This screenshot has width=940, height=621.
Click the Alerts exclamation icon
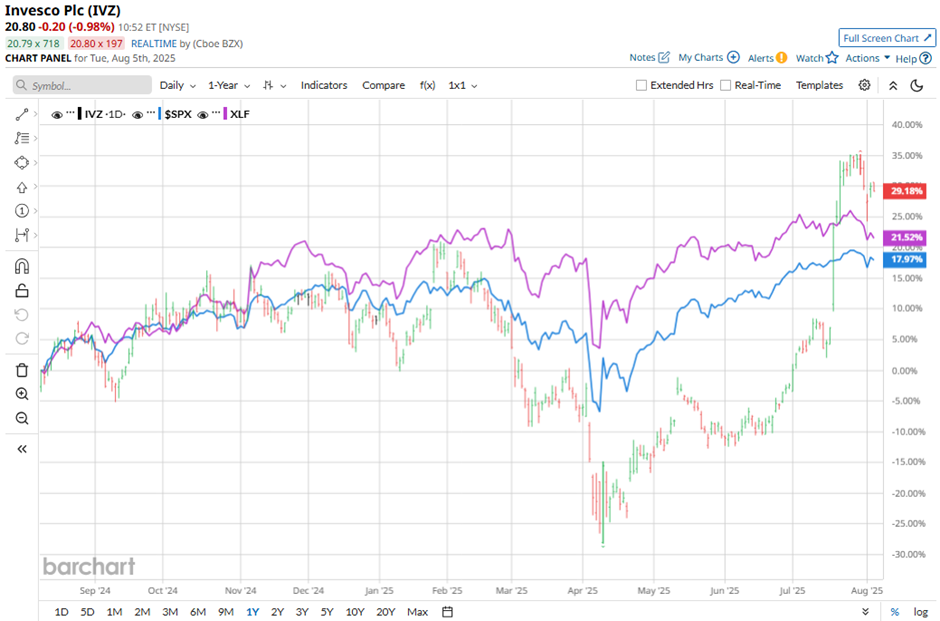(781, 58)
